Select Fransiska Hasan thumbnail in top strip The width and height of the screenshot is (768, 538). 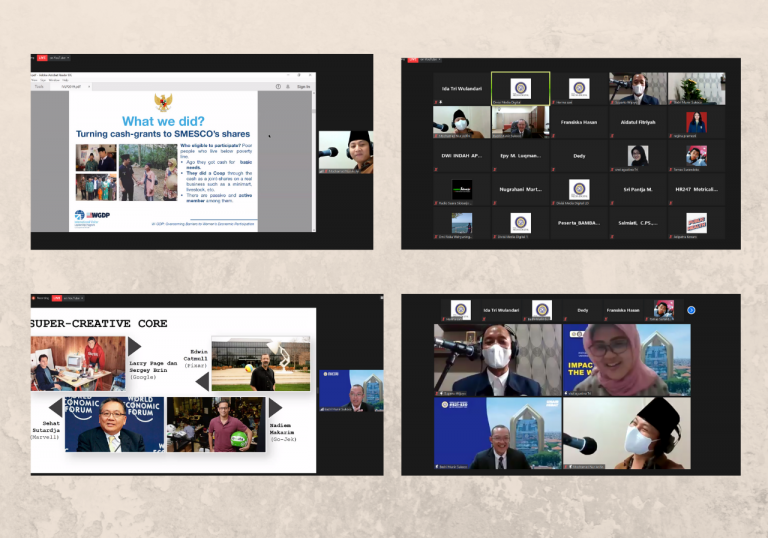tap(623, 310)
